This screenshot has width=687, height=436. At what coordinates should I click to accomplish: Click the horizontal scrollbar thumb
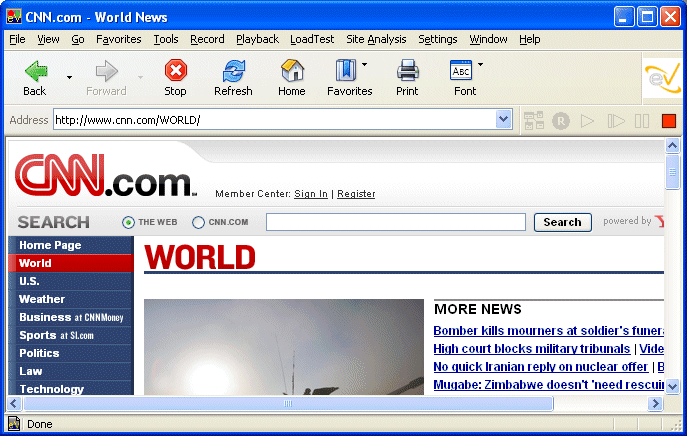point(288,403)
